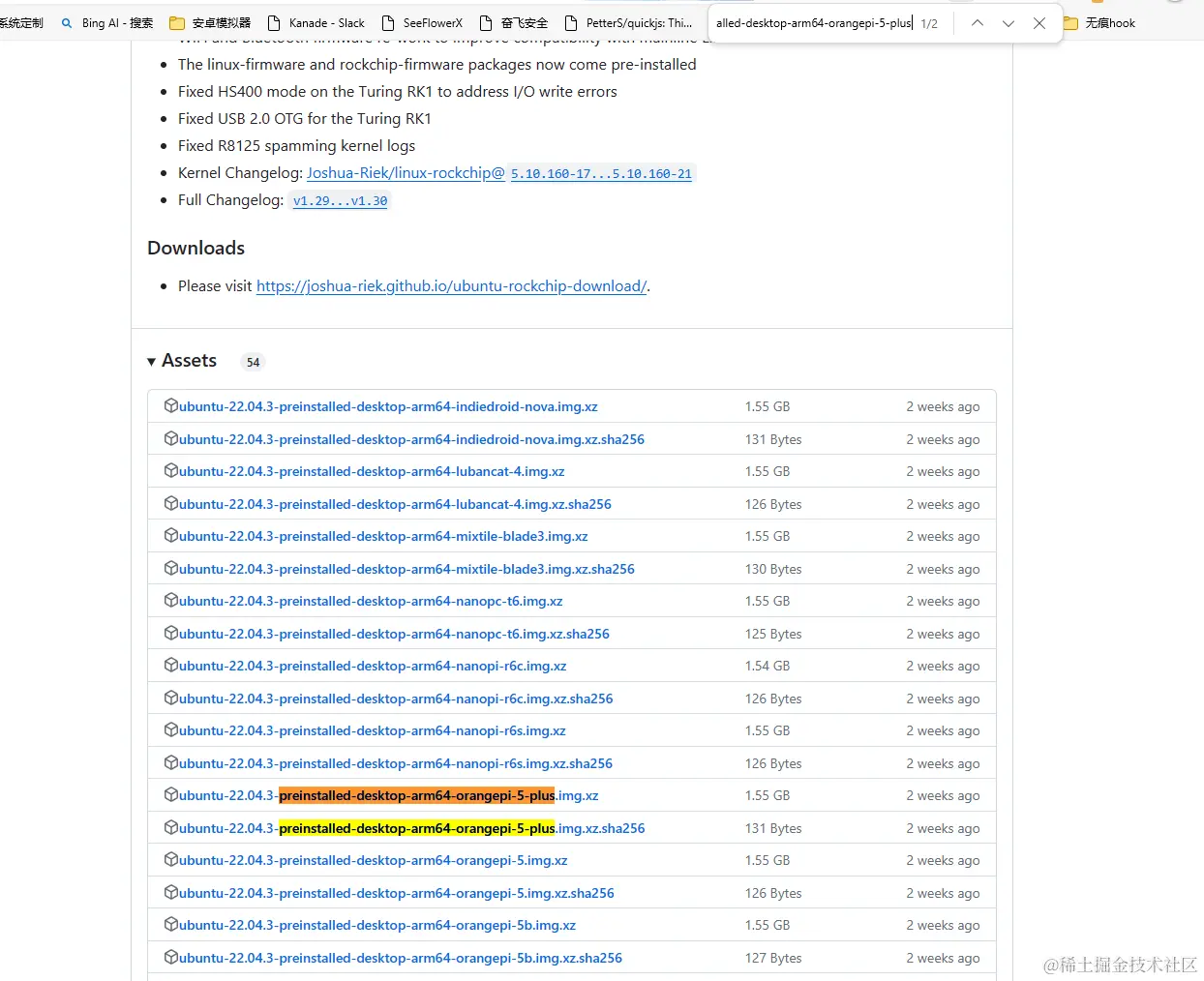
Task: Open the 安卓模拟器 bookmark folder
Action: [210, 23]
